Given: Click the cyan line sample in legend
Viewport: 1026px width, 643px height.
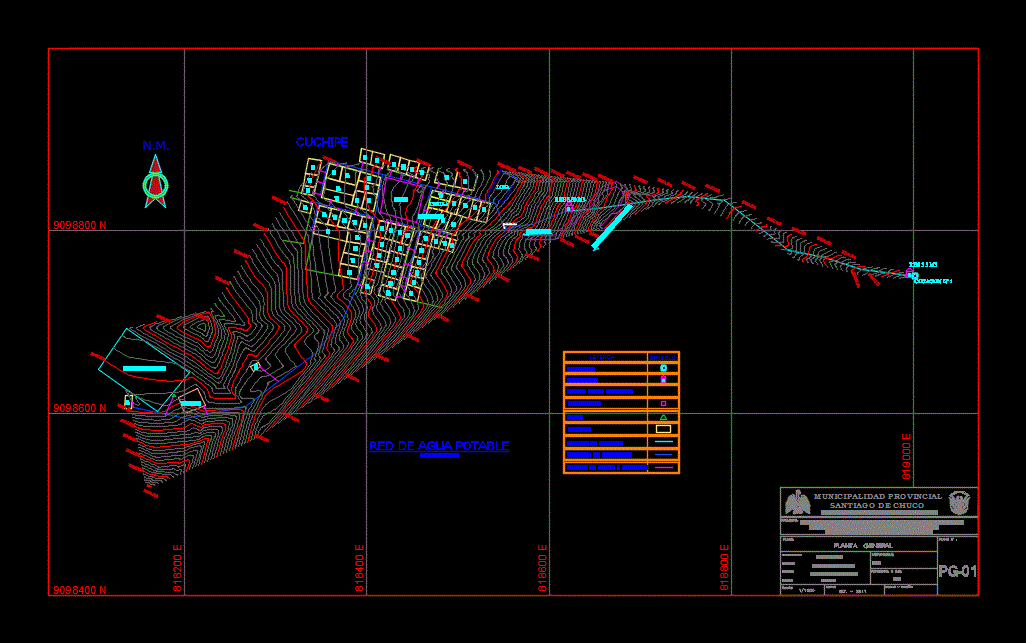Looking at the screenshot, I should (663, 442).
